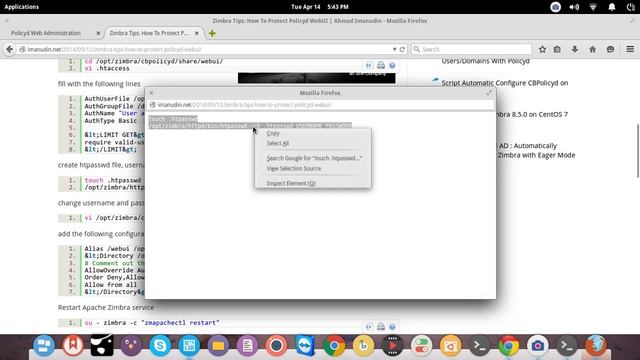Click print icon on bottom code block
Viewport: 640px width, 360px height.
[x=381, y=327]
